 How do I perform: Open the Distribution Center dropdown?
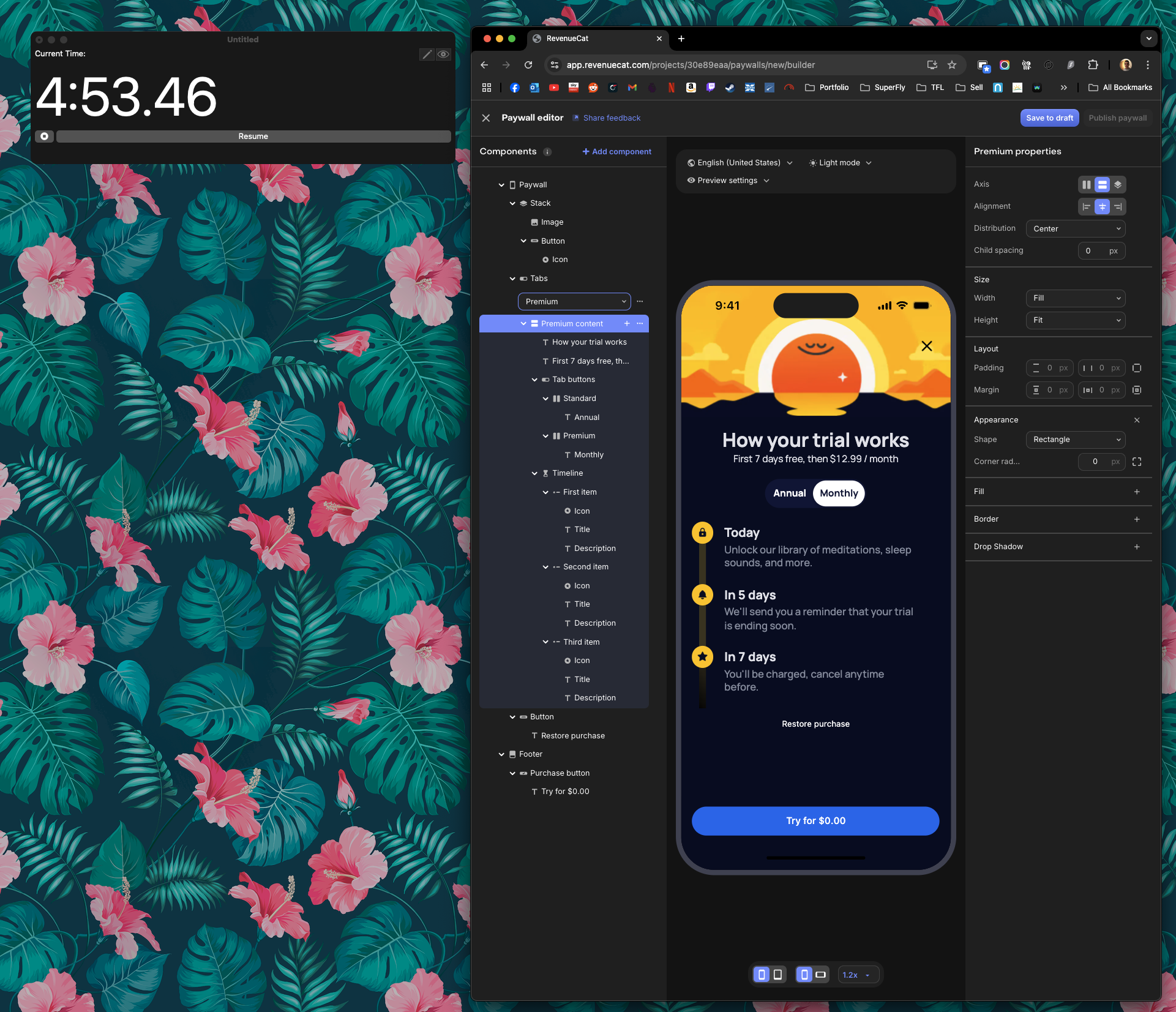pos(1075,228)
